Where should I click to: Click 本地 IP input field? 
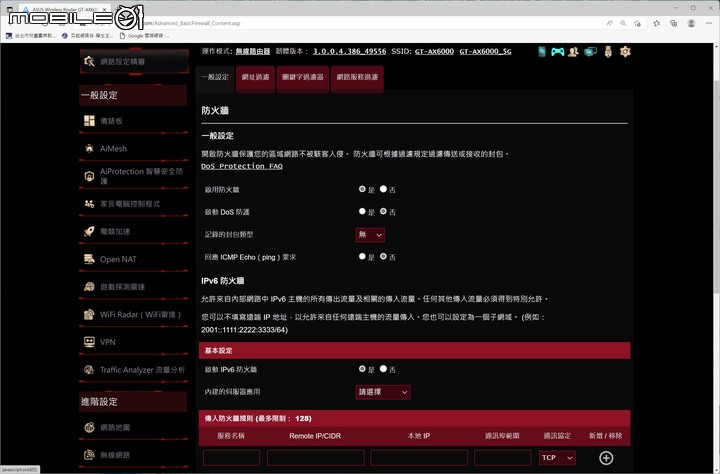[x=419, y=458]
